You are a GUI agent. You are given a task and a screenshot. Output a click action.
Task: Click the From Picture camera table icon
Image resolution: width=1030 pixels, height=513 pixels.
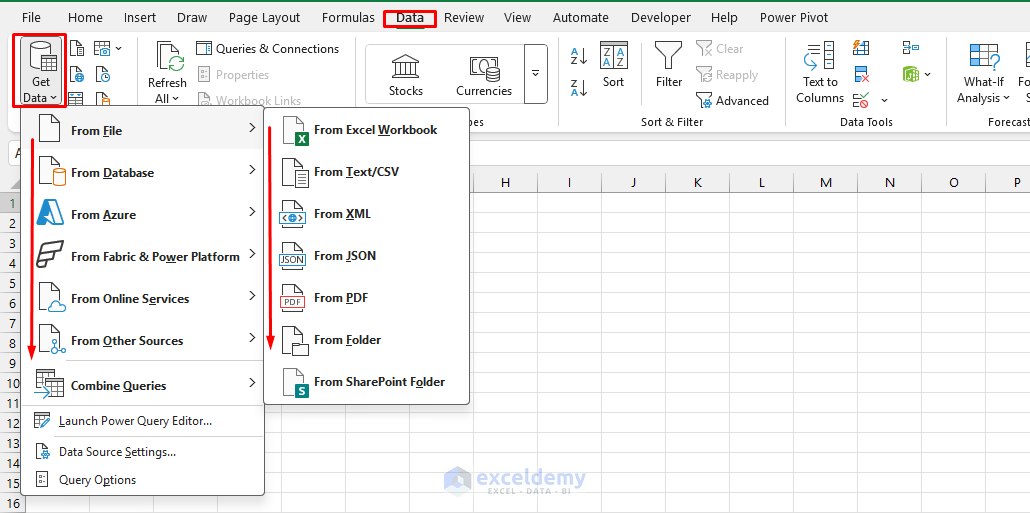(x=102, y=49)
